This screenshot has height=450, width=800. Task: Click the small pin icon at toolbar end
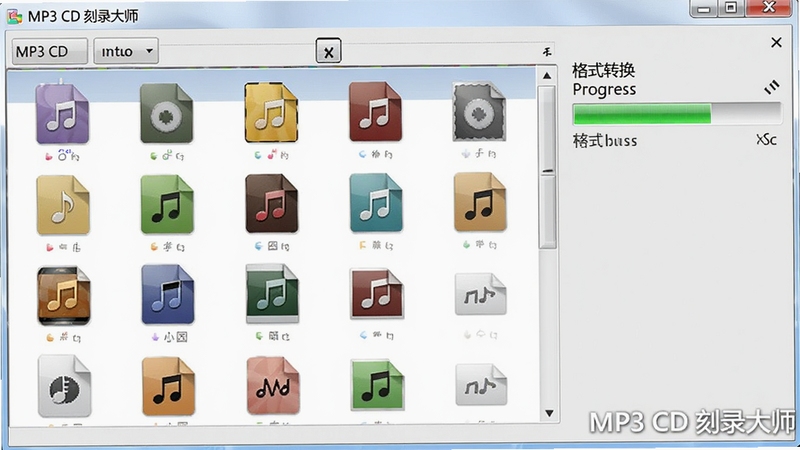(x=547, y=52)
